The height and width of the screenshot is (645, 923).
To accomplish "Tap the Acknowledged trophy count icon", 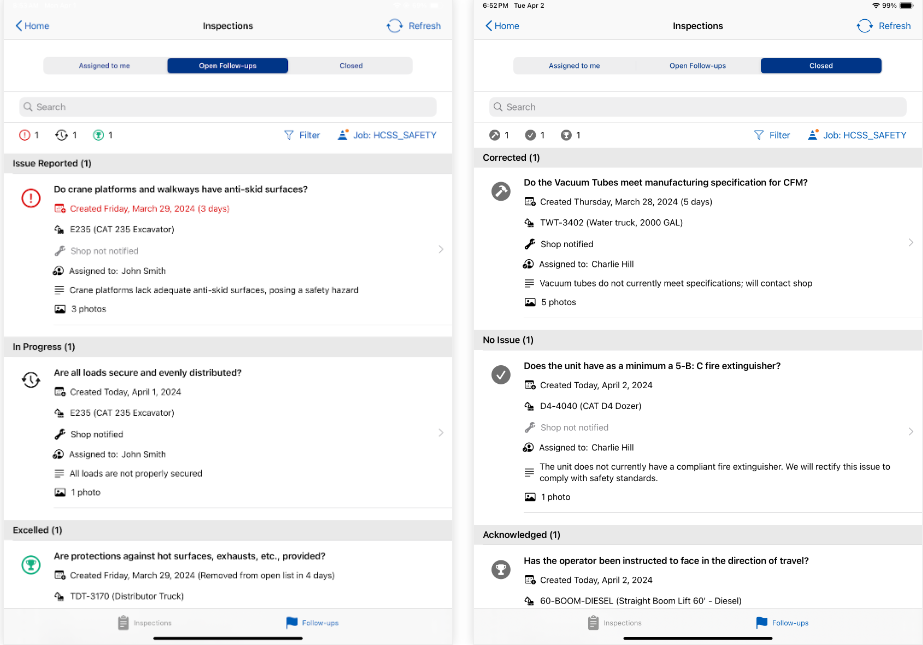I will [567, 135].
